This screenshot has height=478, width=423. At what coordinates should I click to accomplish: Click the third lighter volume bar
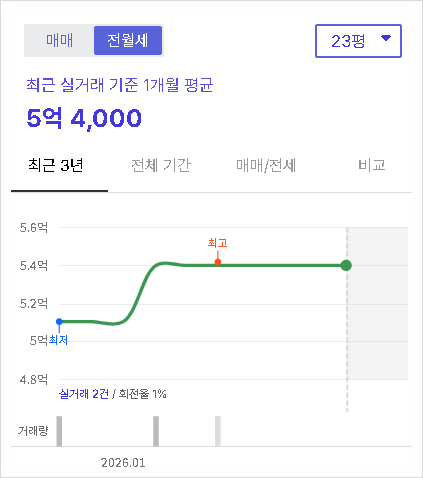[218, 431]
